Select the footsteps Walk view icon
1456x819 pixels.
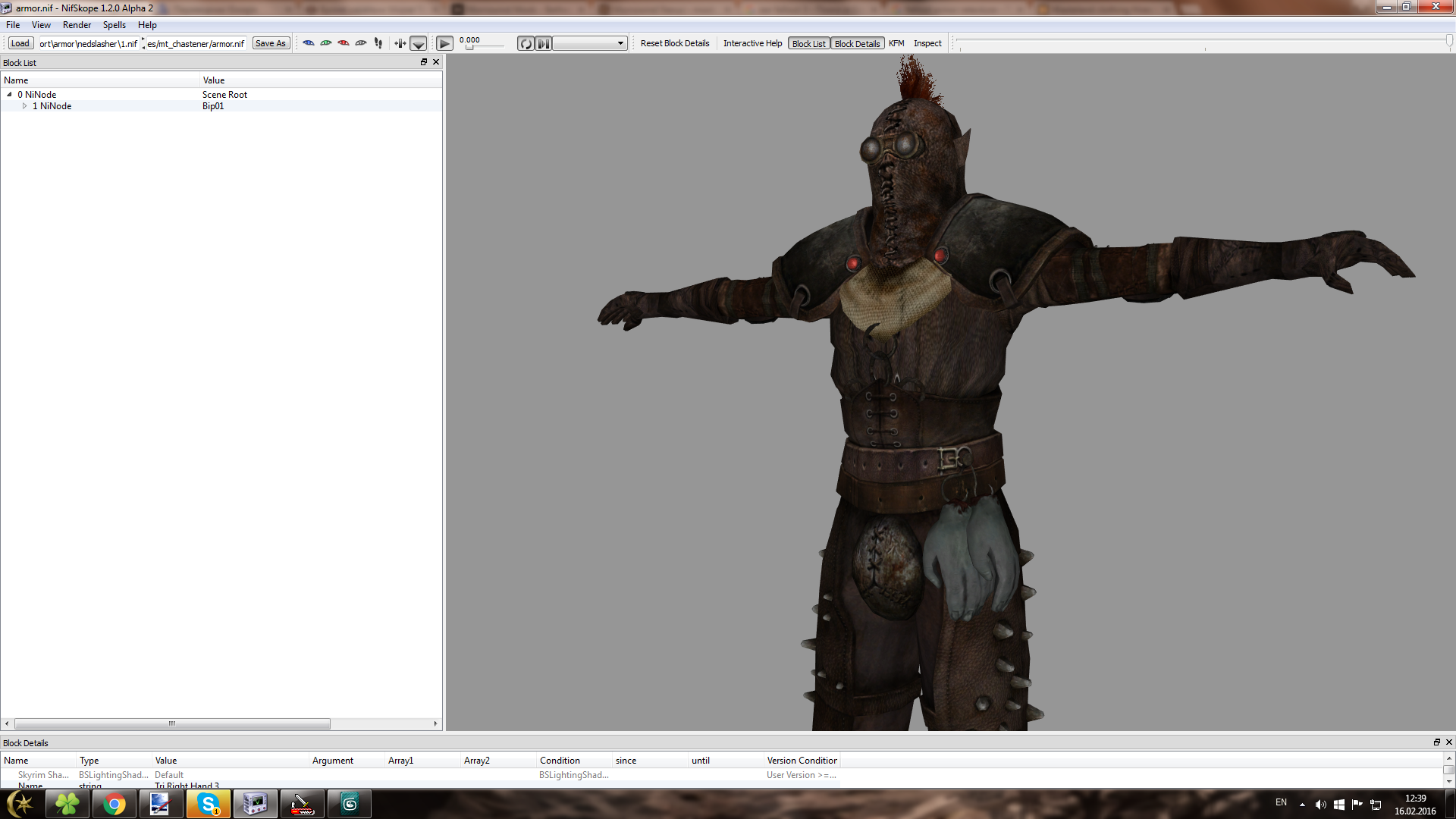[378, 43]
